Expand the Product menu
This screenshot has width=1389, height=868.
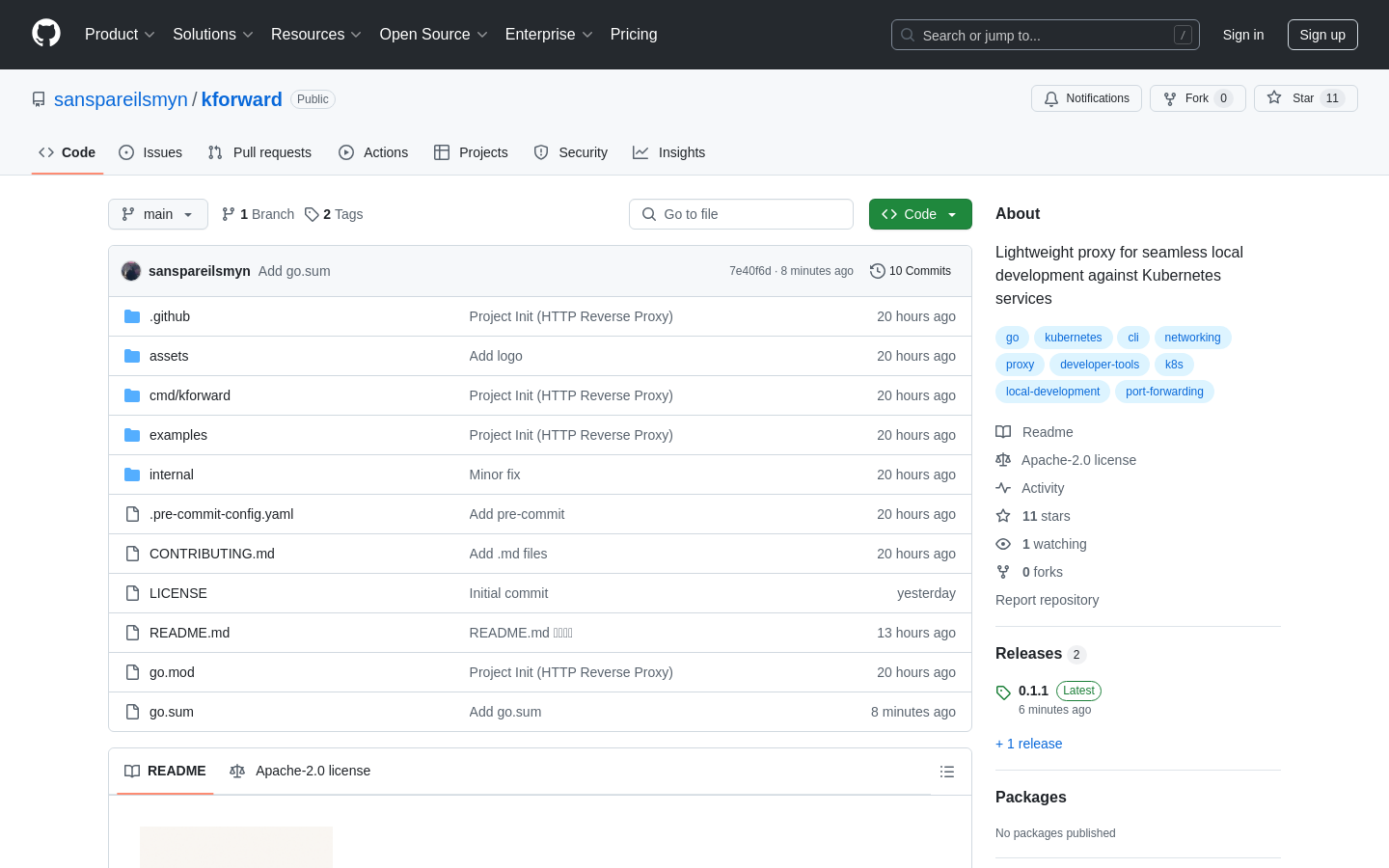(120, 34)
